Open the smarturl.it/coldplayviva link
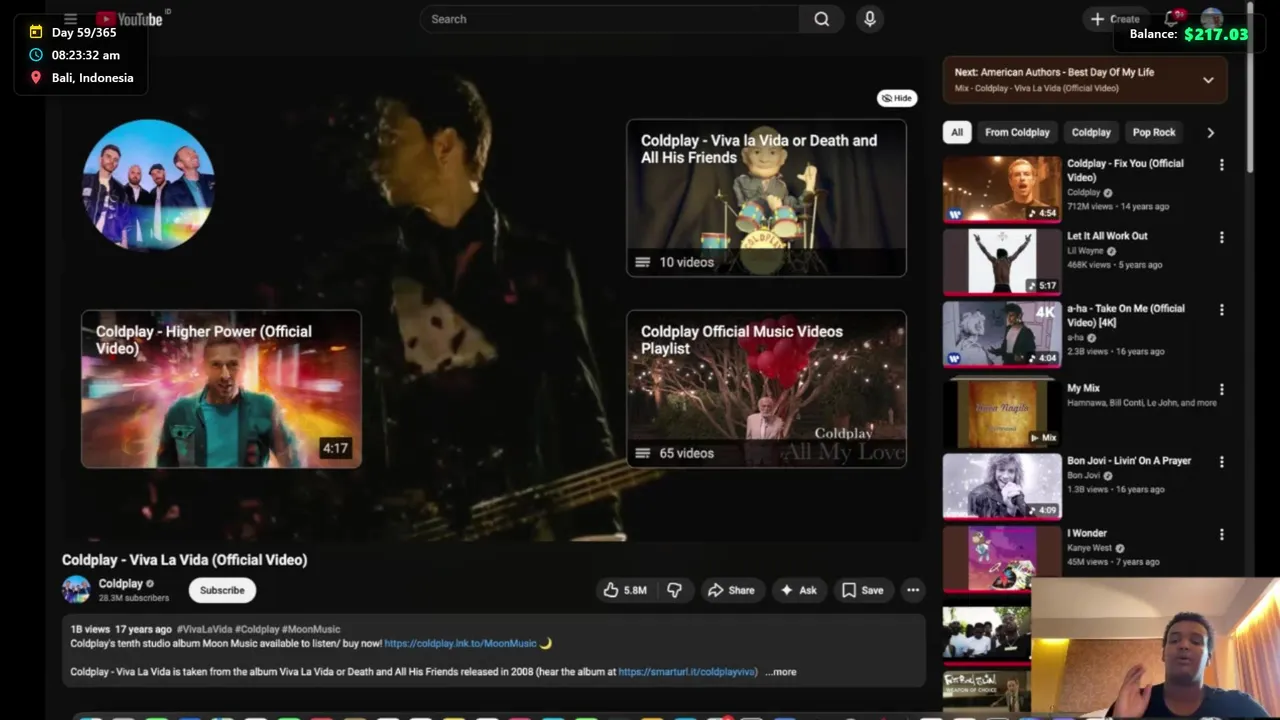The height and width of the screenshot is (720, 1280). pyautogui.click(x=687, y=672)
